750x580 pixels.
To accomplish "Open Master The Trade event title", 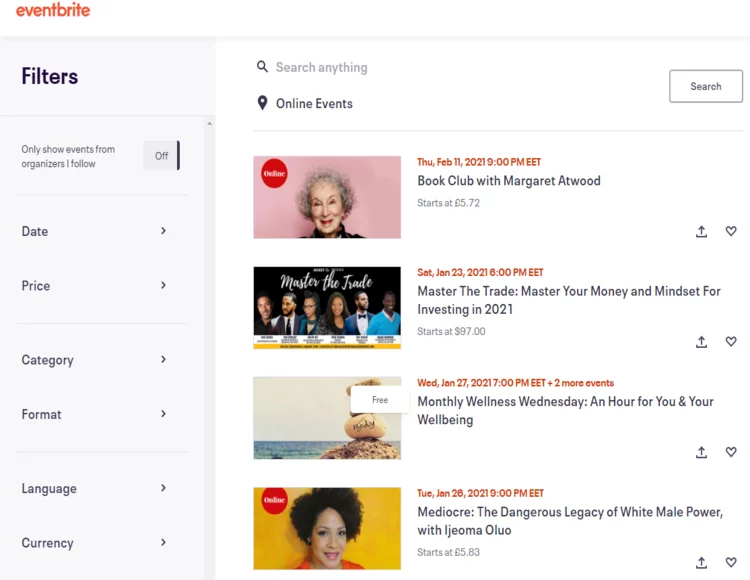I will pyautogui.click(x=569, y=300).
